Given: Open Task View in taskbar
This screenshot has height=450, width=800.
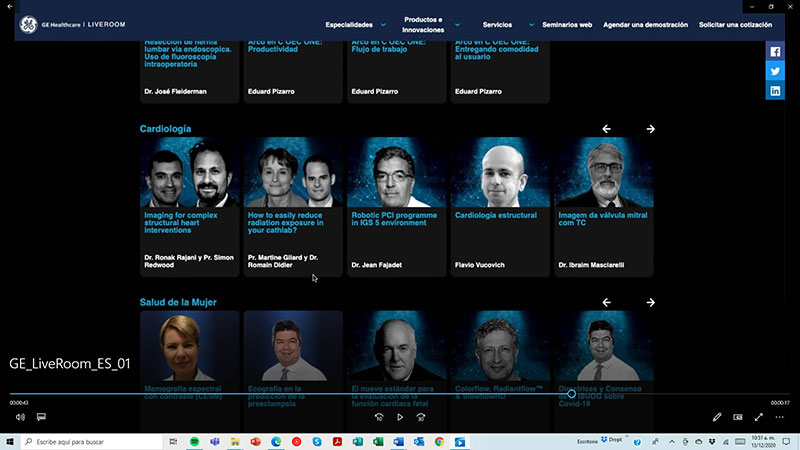Looking at the screenshot, I should tap(173, 442).
